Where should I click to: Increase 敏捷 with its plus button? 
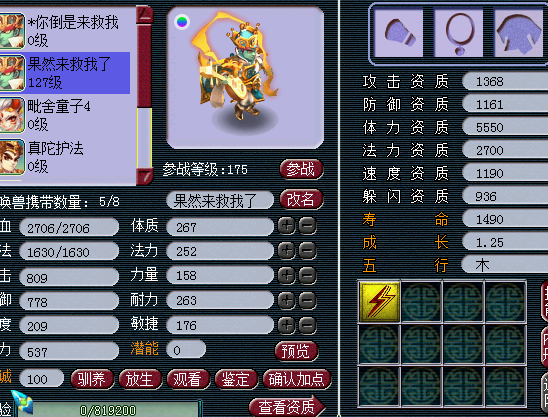(x=286, y=325)
